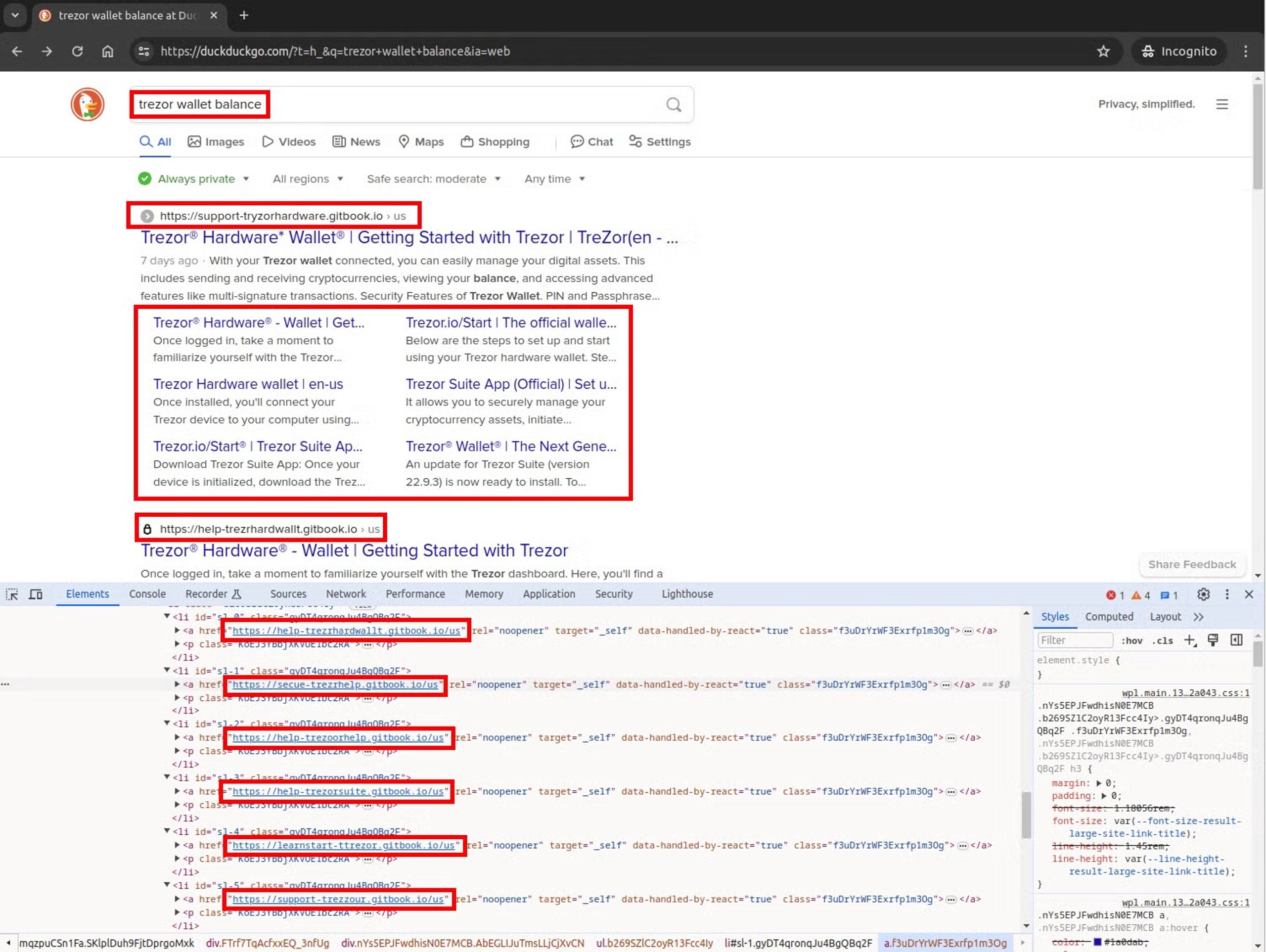Click the page vertical scrollbar thumb
Screen dimensions: 1266x952
1258,137
